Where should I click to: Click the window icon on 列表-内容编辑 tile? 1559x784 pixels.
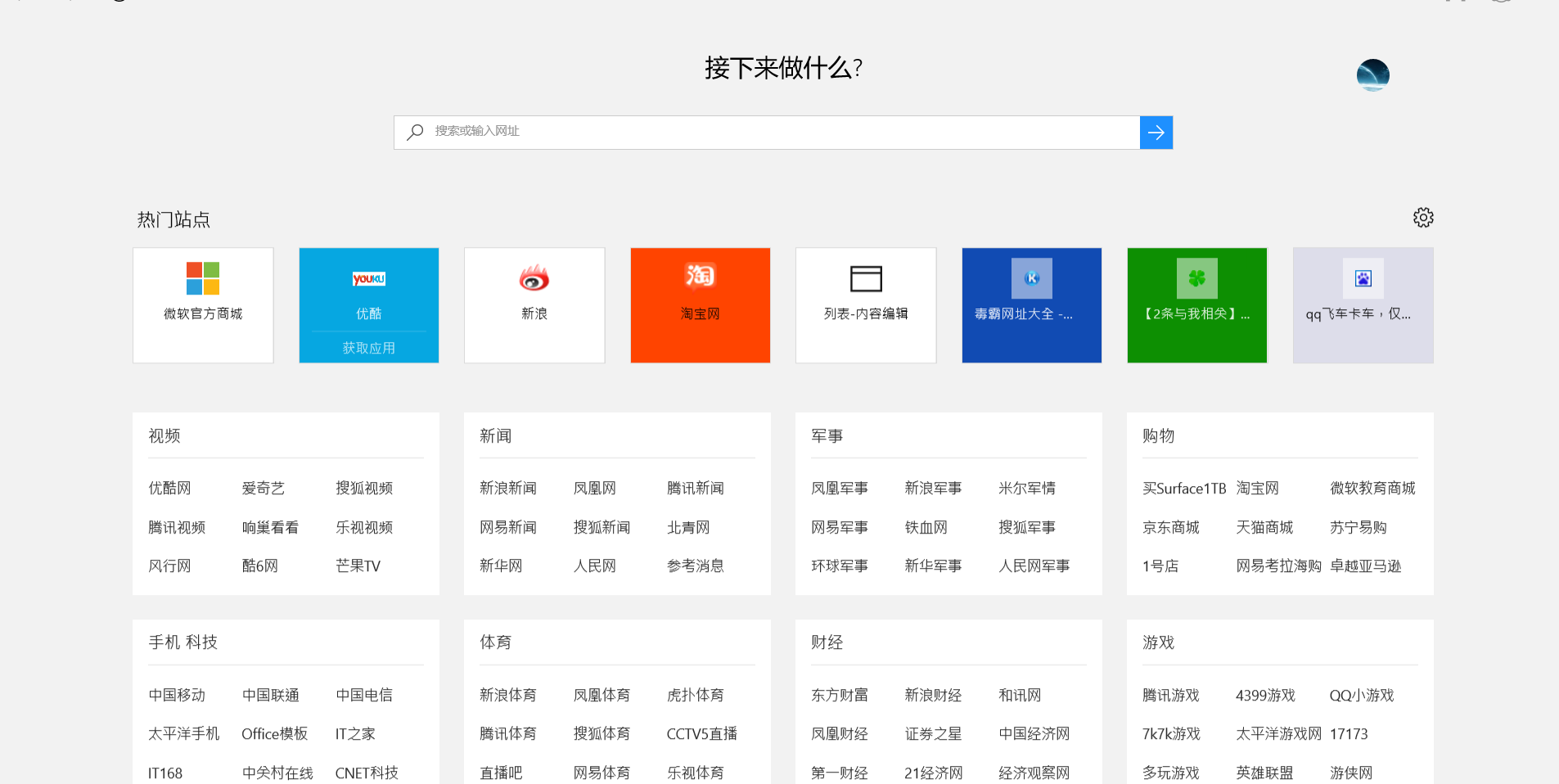(x=866, y=279)
